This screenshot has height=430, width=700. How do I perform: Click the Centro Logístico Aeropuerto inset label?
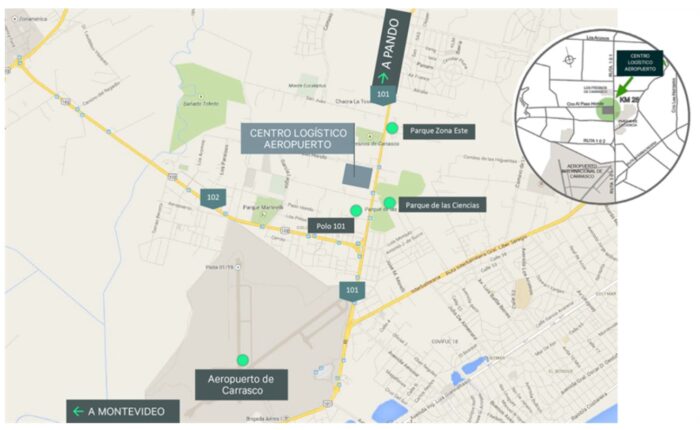(640, 63)
